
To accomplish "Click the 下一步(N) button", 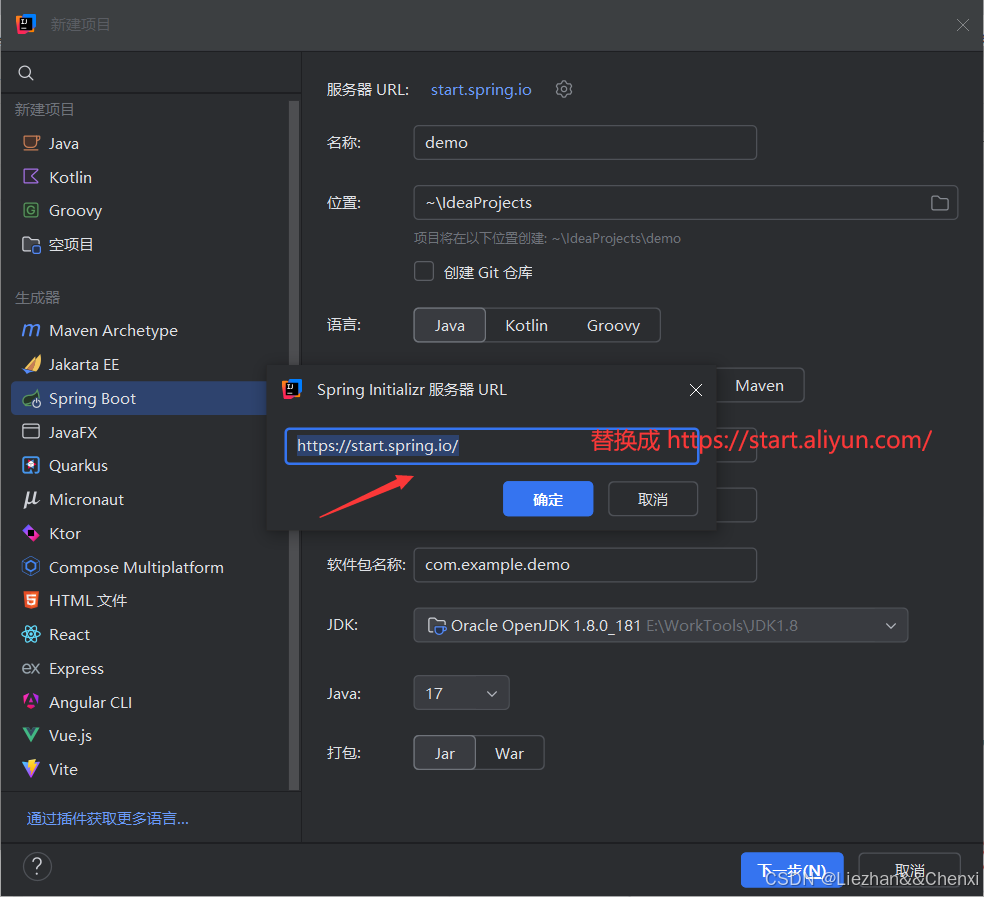I will 792,870.
